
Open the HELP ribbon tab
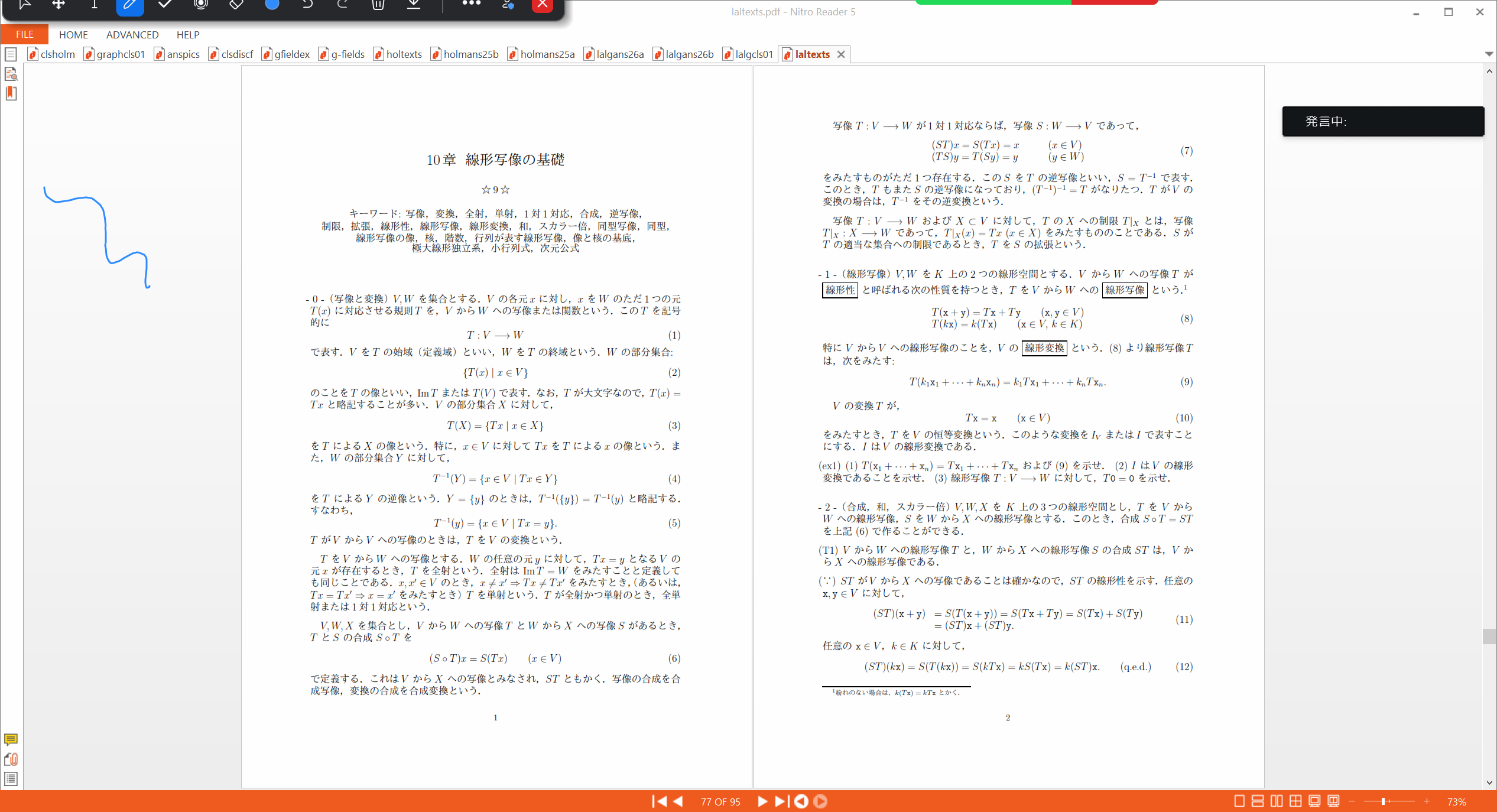(188, 35)
